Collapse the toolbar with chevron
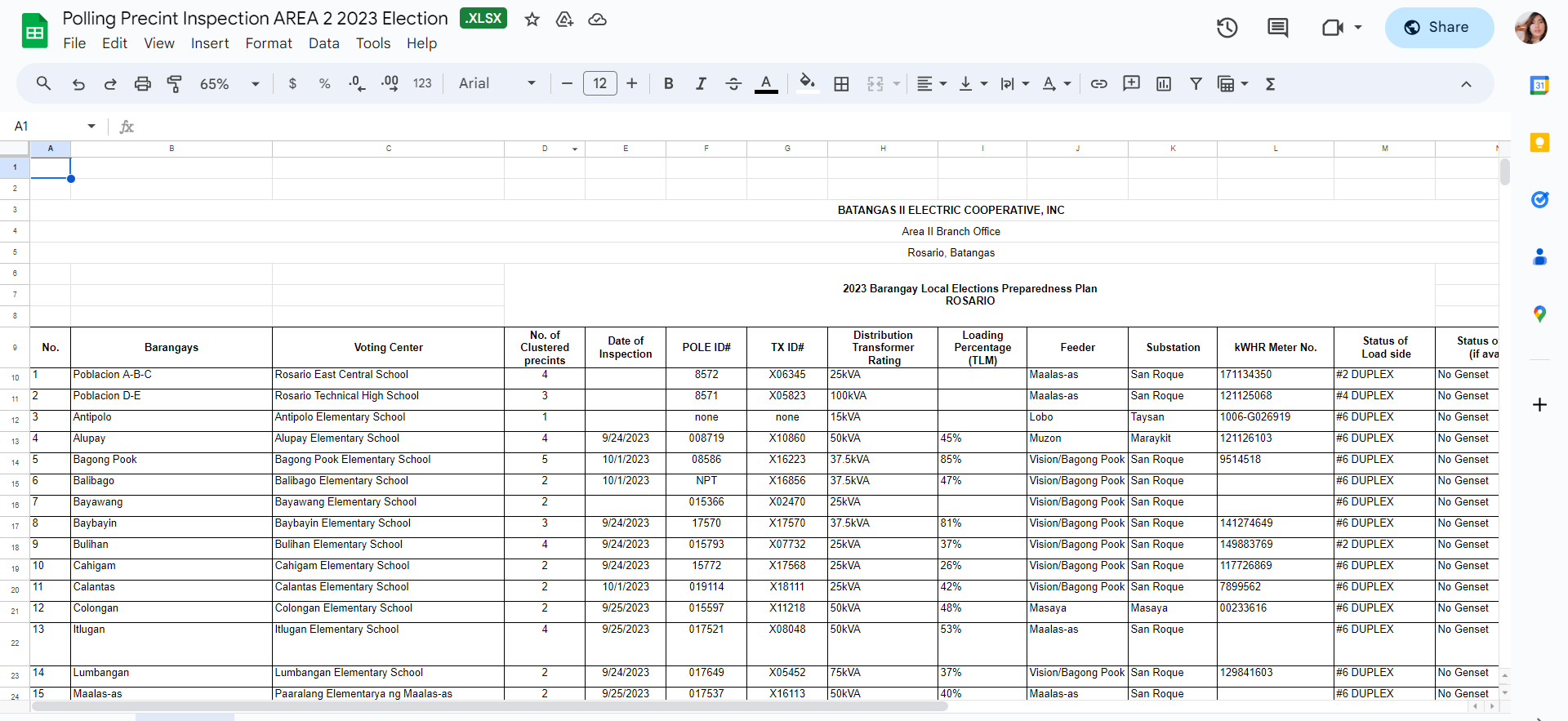Viewport: 1568px width, 721px height. pyautogui.click(x=1466, y=83)
